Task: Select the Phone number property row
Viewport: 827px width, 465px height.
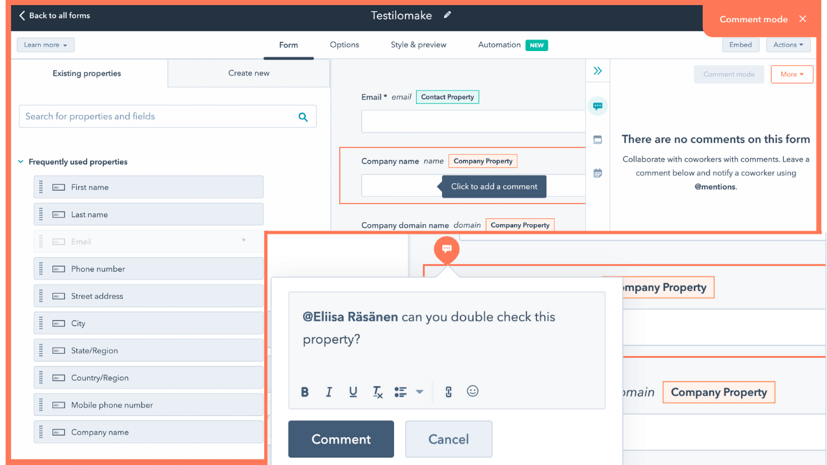Action: [149, 269]
